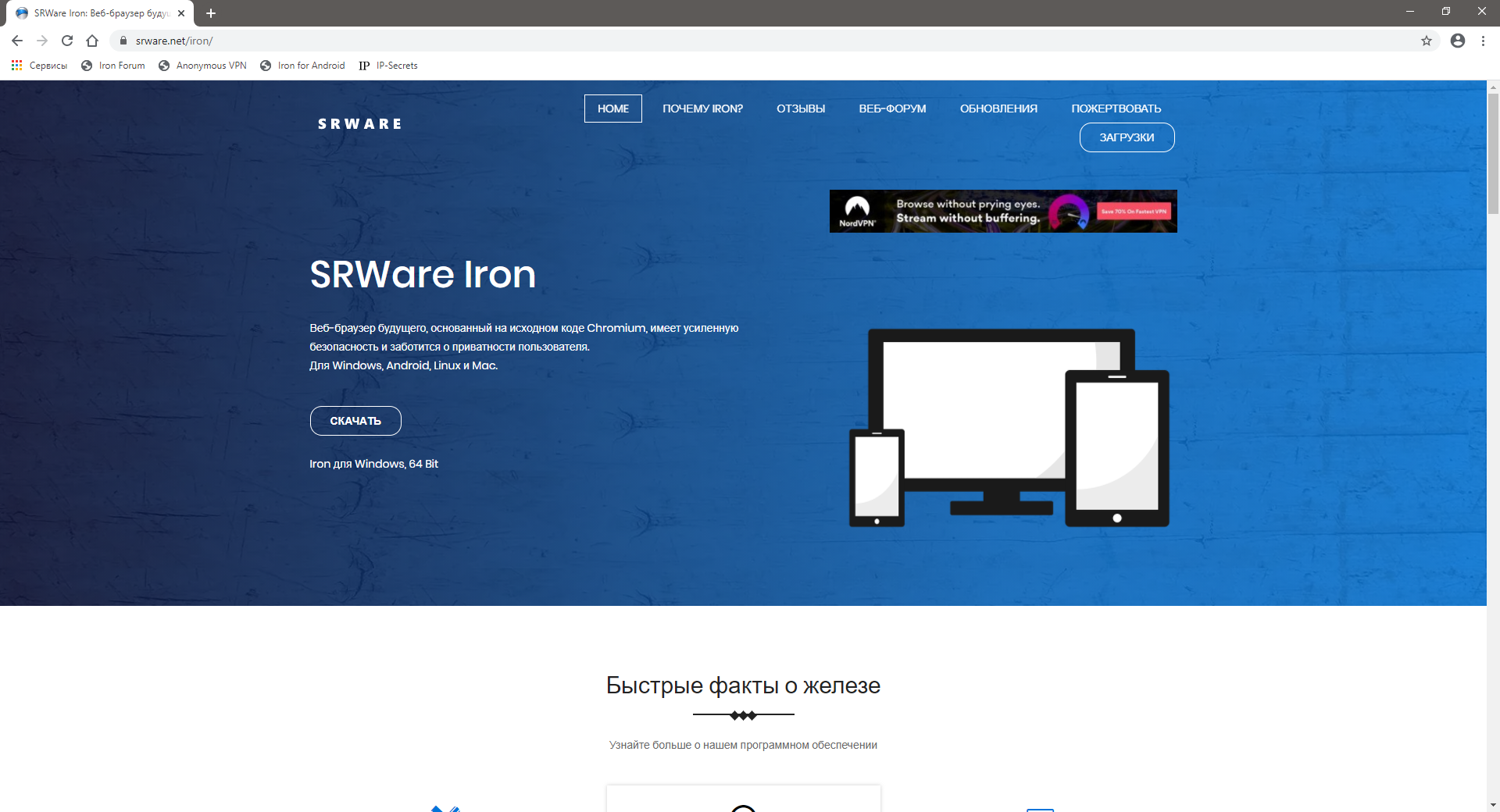Select the HOME navigation item
1500x812 pixels.
click(x=612, y=109)
